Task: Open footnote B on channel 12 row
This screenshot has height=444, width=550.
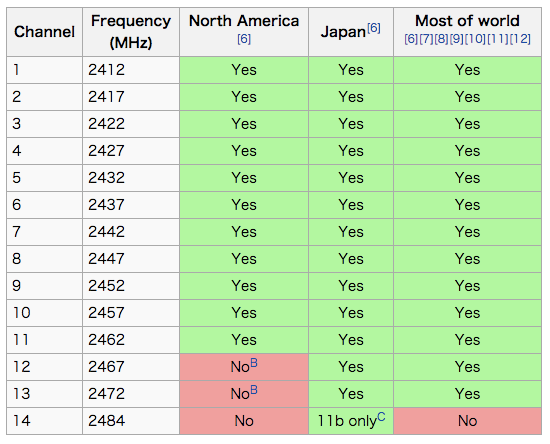Action: click(254, 363)
